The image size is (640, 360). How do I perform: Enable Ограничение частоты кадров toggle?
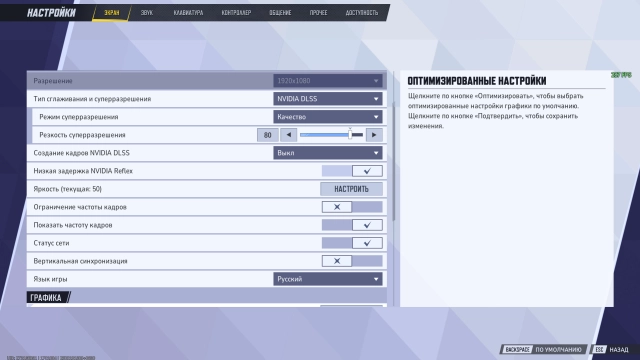[352, 207]
